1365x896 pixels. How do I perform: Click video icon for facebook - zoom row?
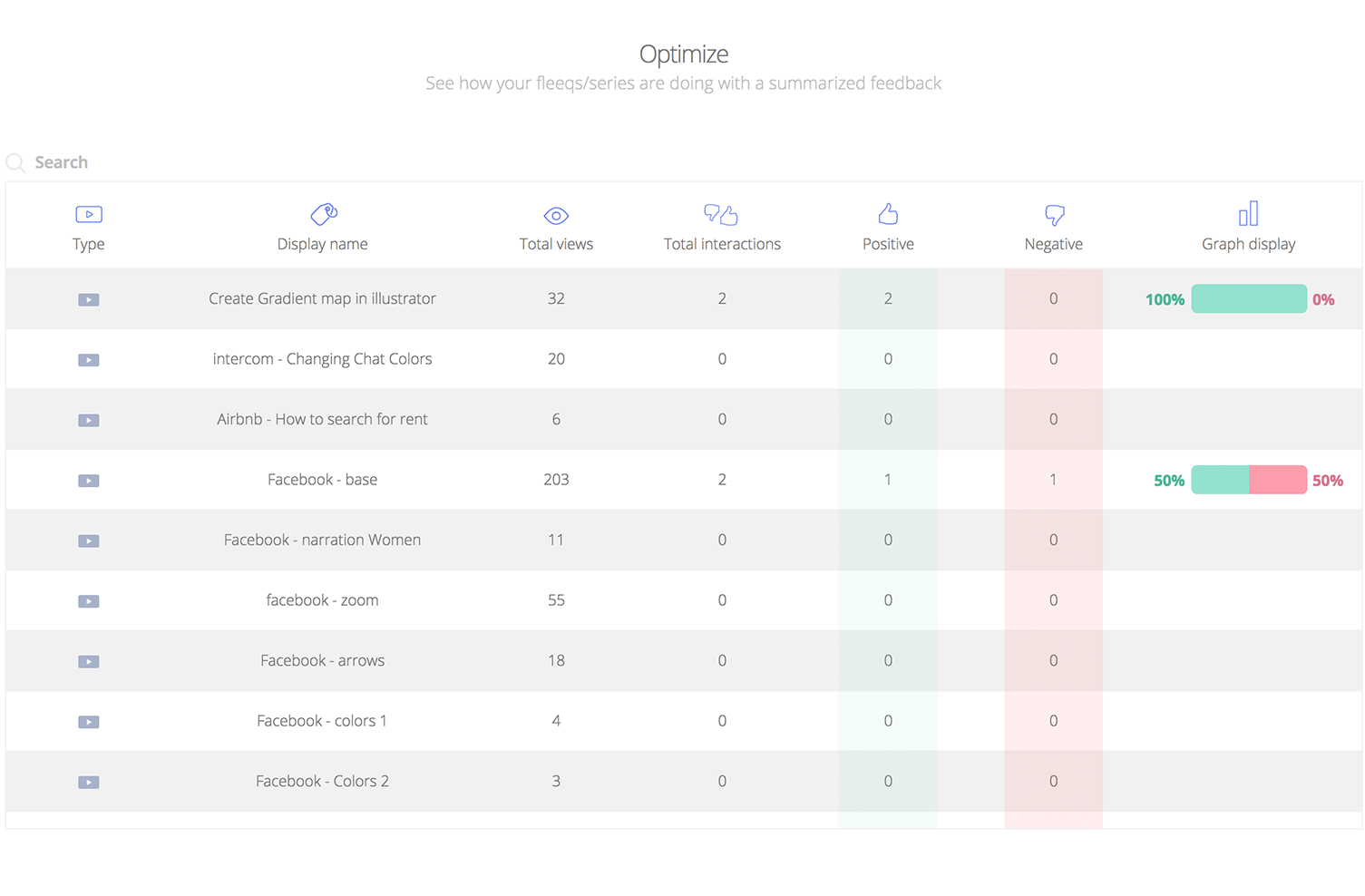coord(89,601)
